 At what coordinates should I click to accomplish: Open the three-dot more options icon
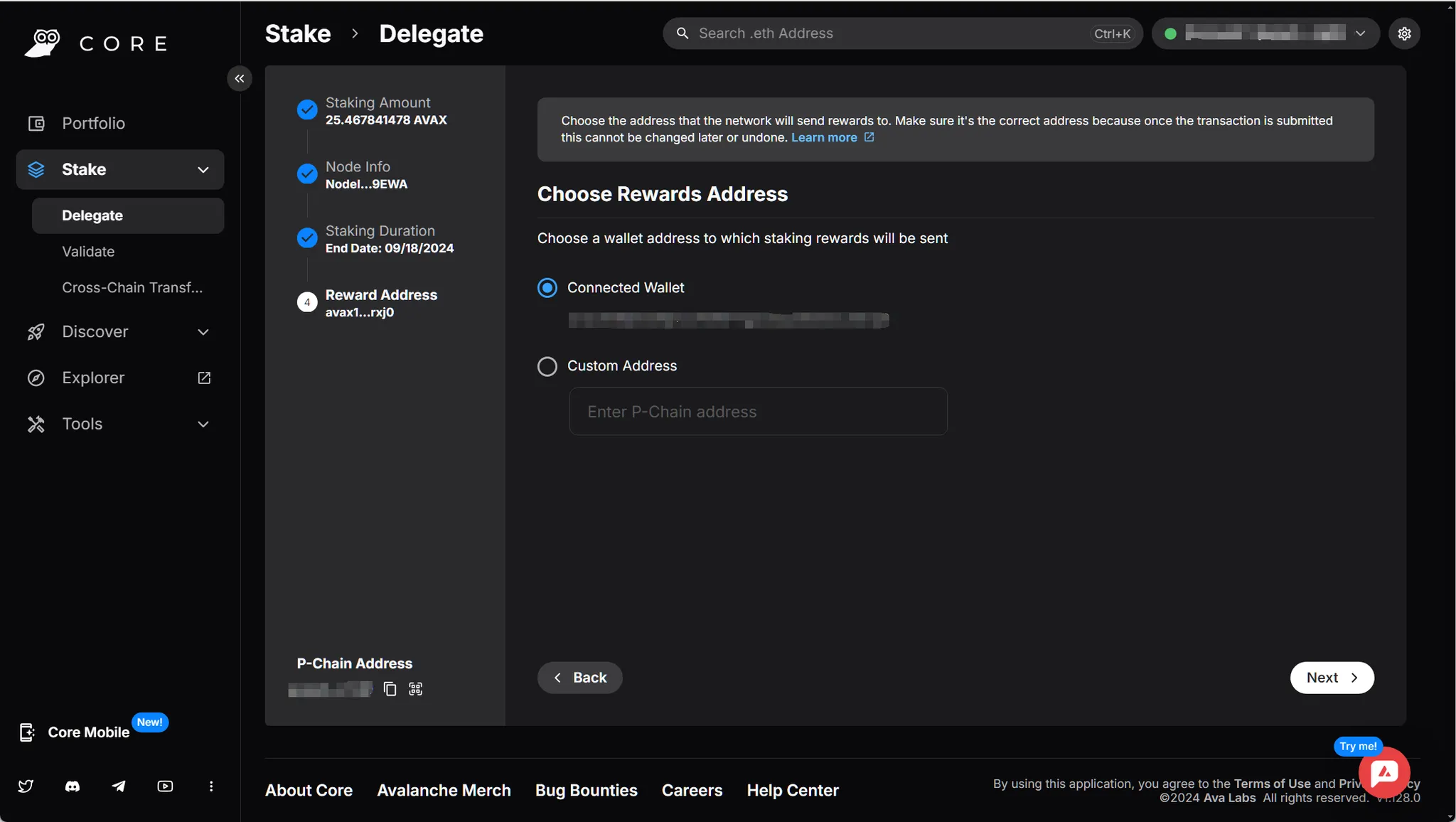211,786
